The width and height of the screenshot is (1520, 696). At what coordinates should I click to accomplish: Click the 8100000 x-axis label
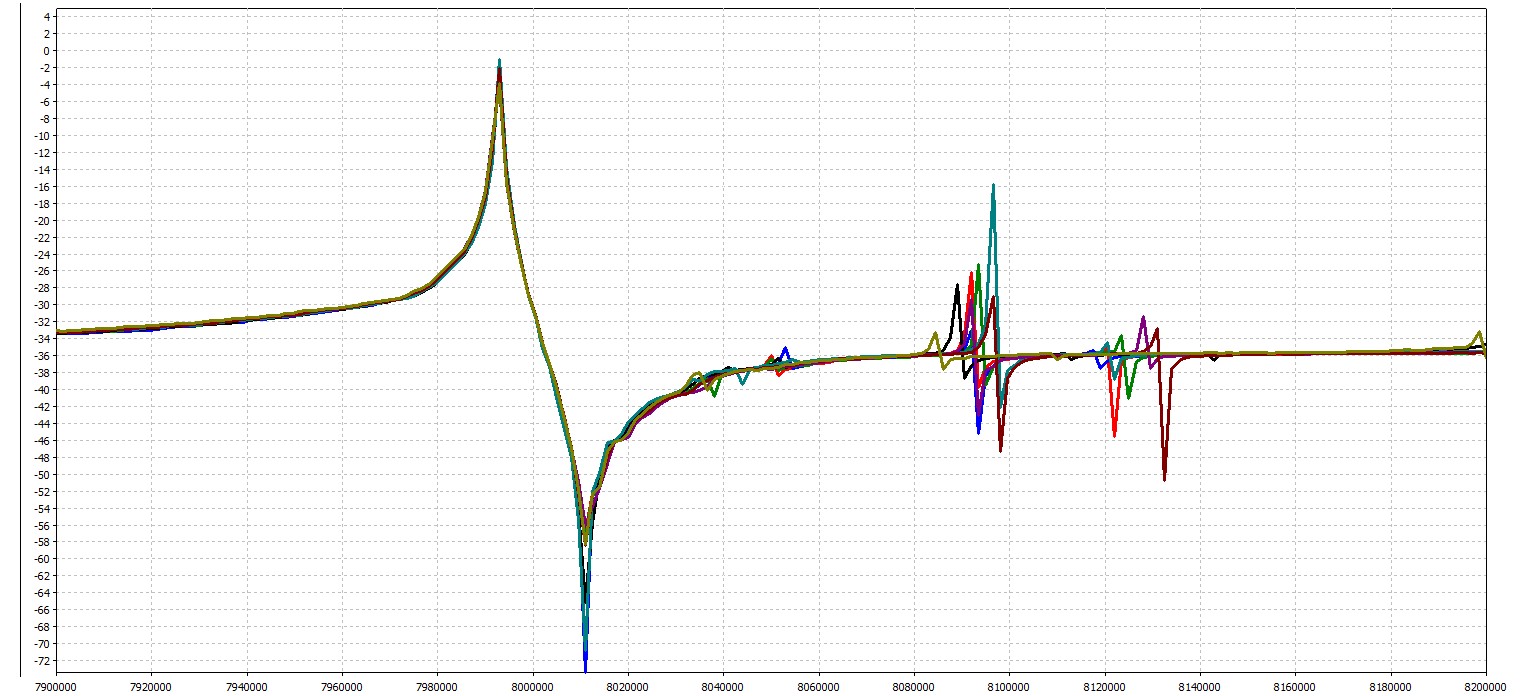point(1009,685)
